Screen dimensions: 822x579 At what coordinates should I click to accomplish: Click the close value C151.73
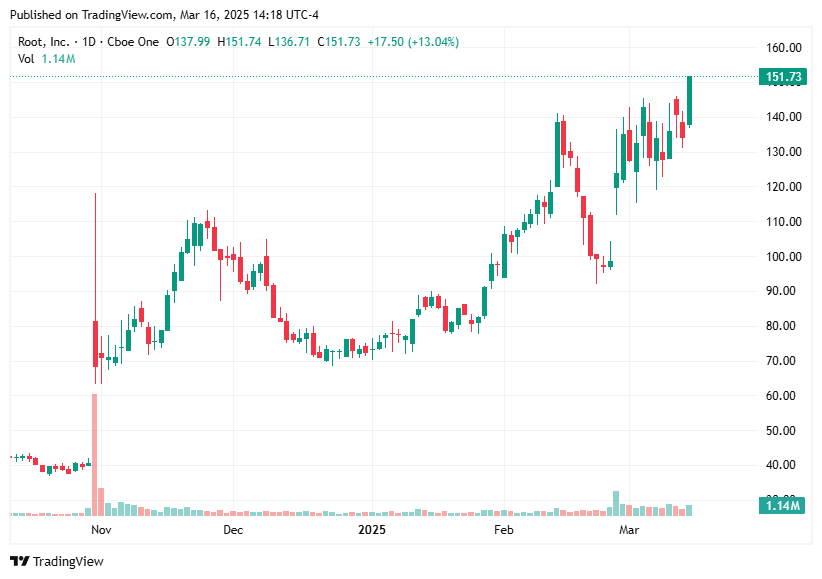(339, 42)
